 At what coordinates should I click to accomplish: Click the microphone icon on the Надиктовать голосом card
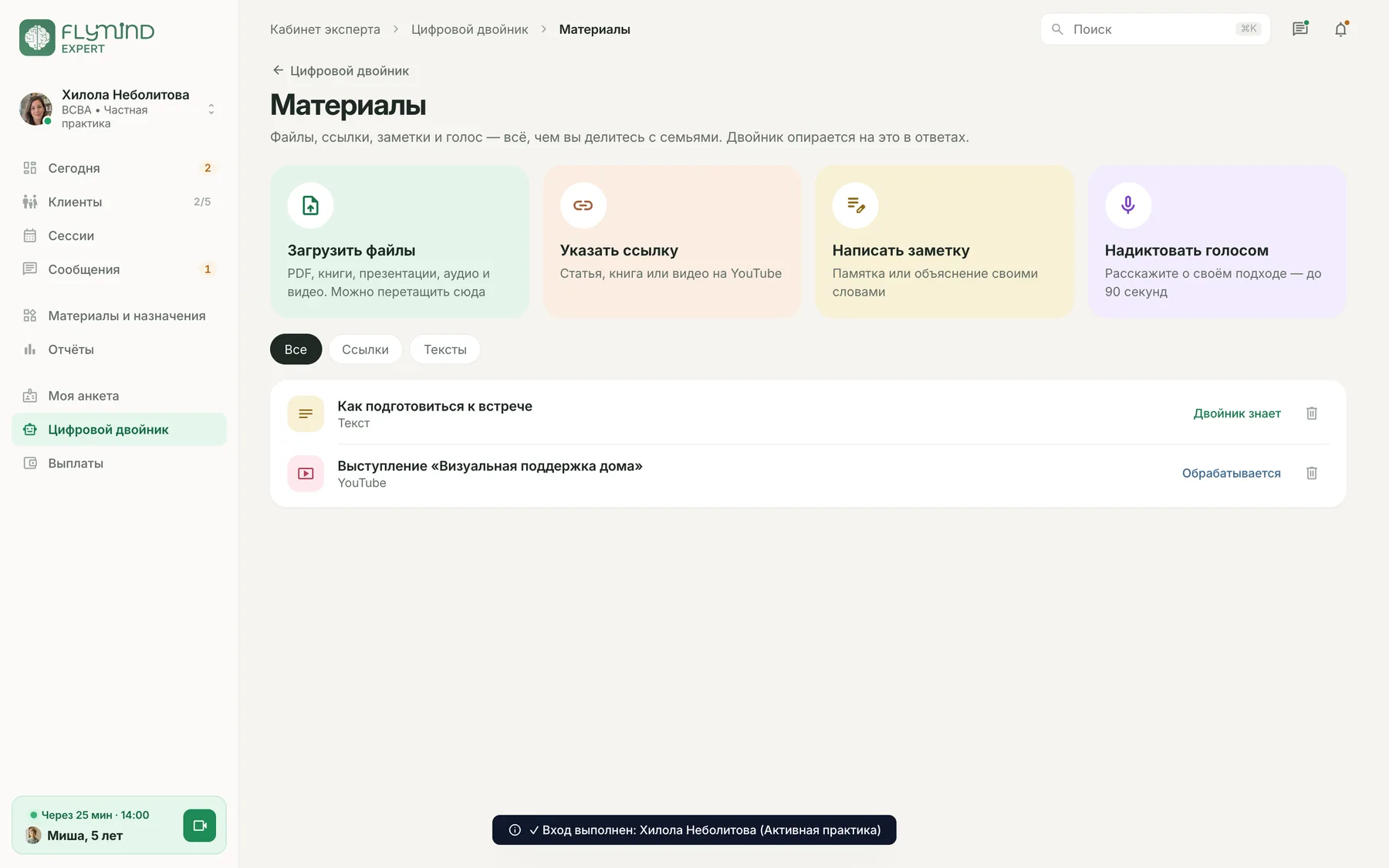click(1127, 205)
